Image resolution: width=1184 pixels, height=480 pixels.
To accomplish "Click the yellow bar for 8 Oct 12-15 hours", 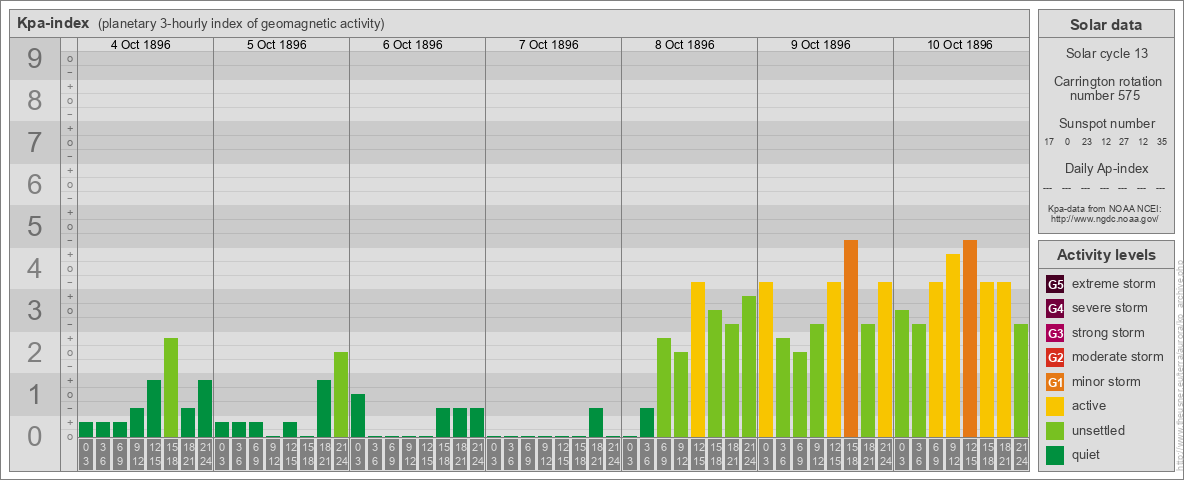I will pyautogui.click(x=698, y=359).
